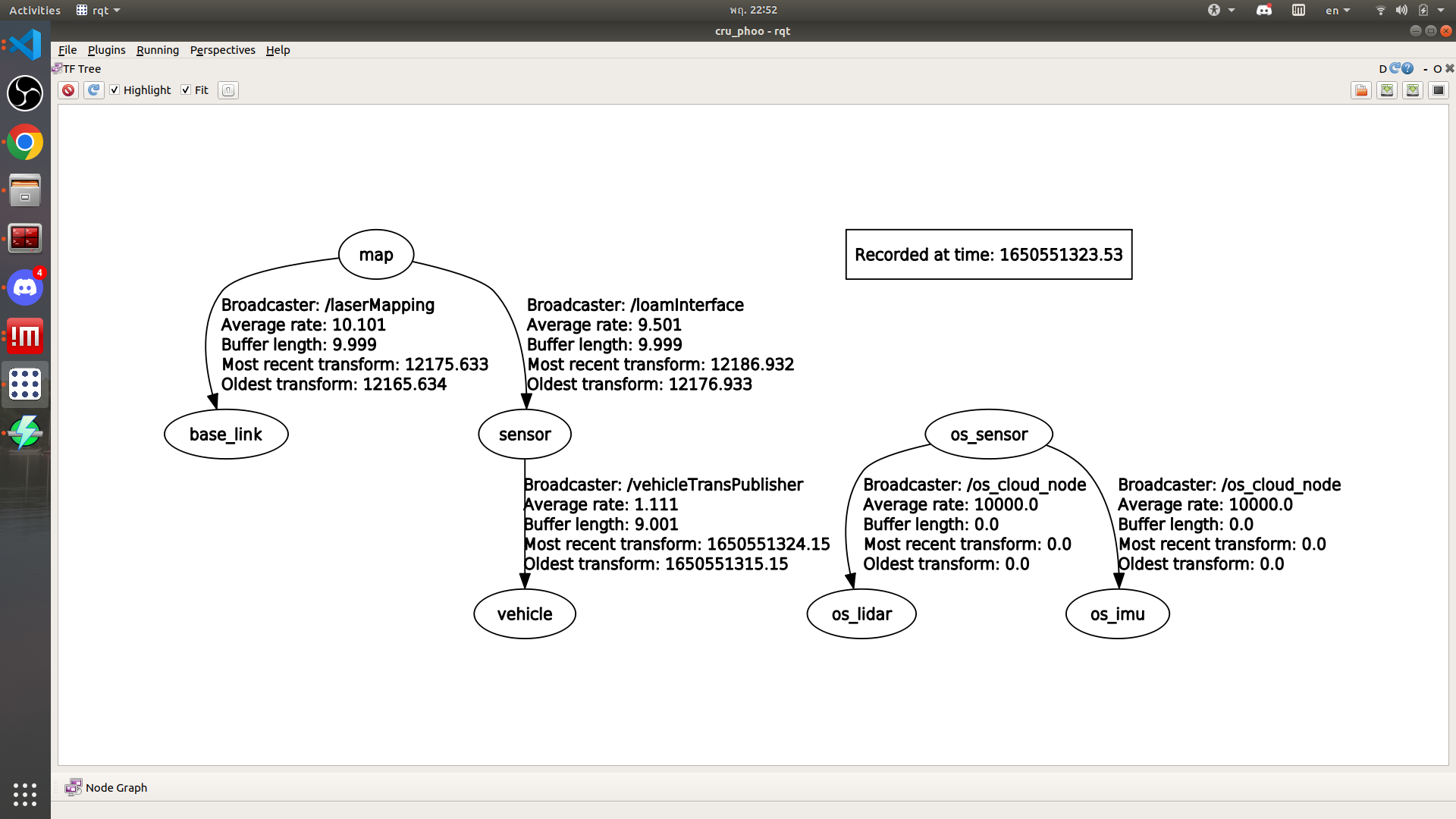Click the plugin reload icon in dock header

tap(1395, 68)
